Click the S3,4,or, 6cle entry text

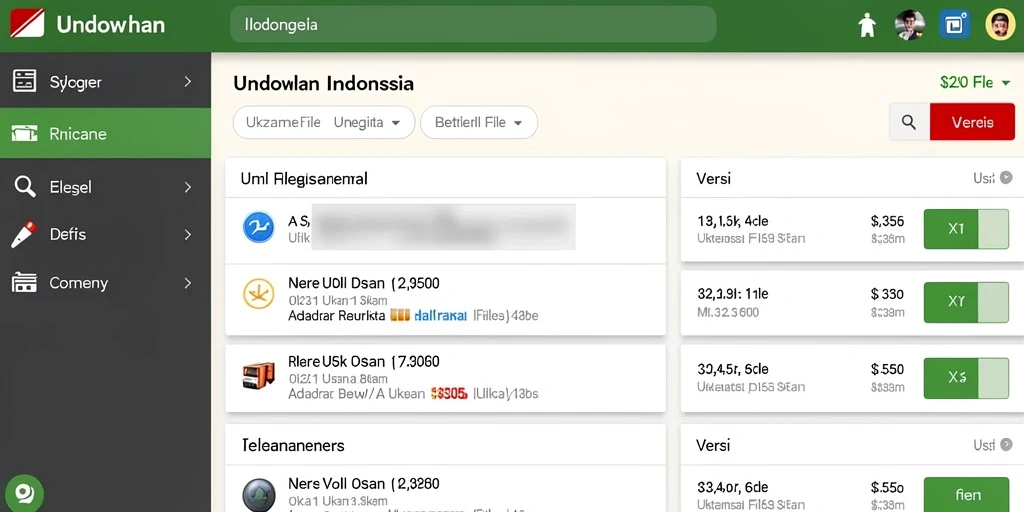(x=733, y=487)
